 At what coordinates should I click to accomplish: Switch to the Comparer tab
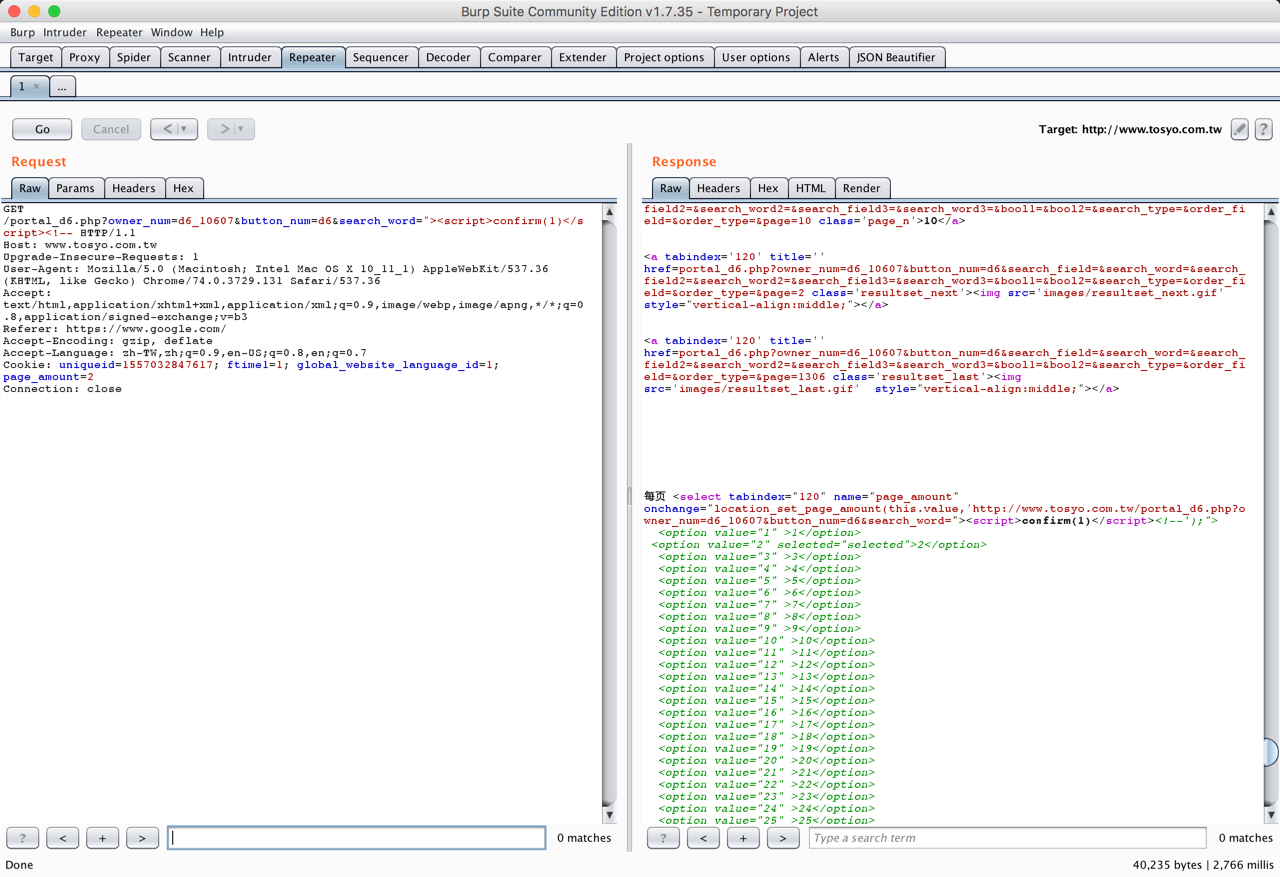515,57
